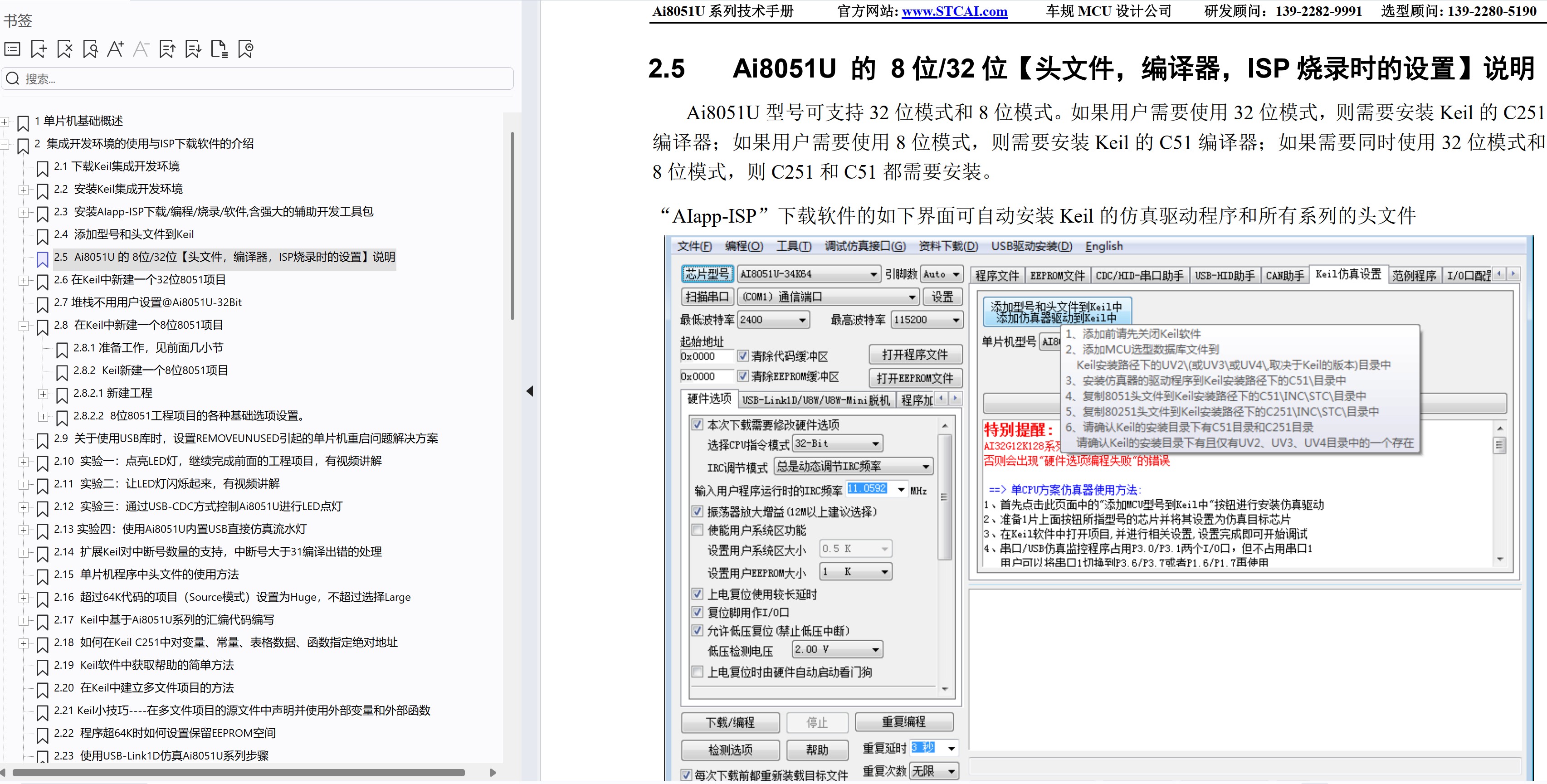Click the 重复编程 button
This screenshot has height=784, width=1547.
click(x=904, y=721)
